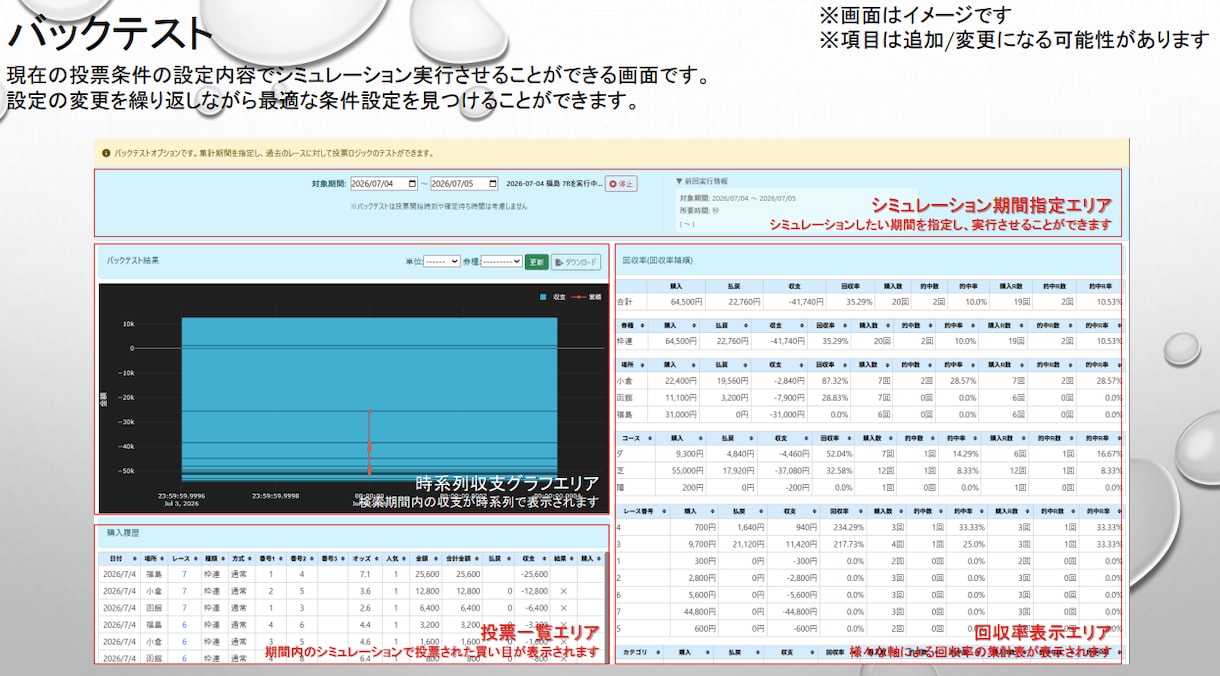Image resolution: width=1220 pixels, height=676 pixels.
Task: Select the バックテスト結果 panel heading
Action: point(133,260)
